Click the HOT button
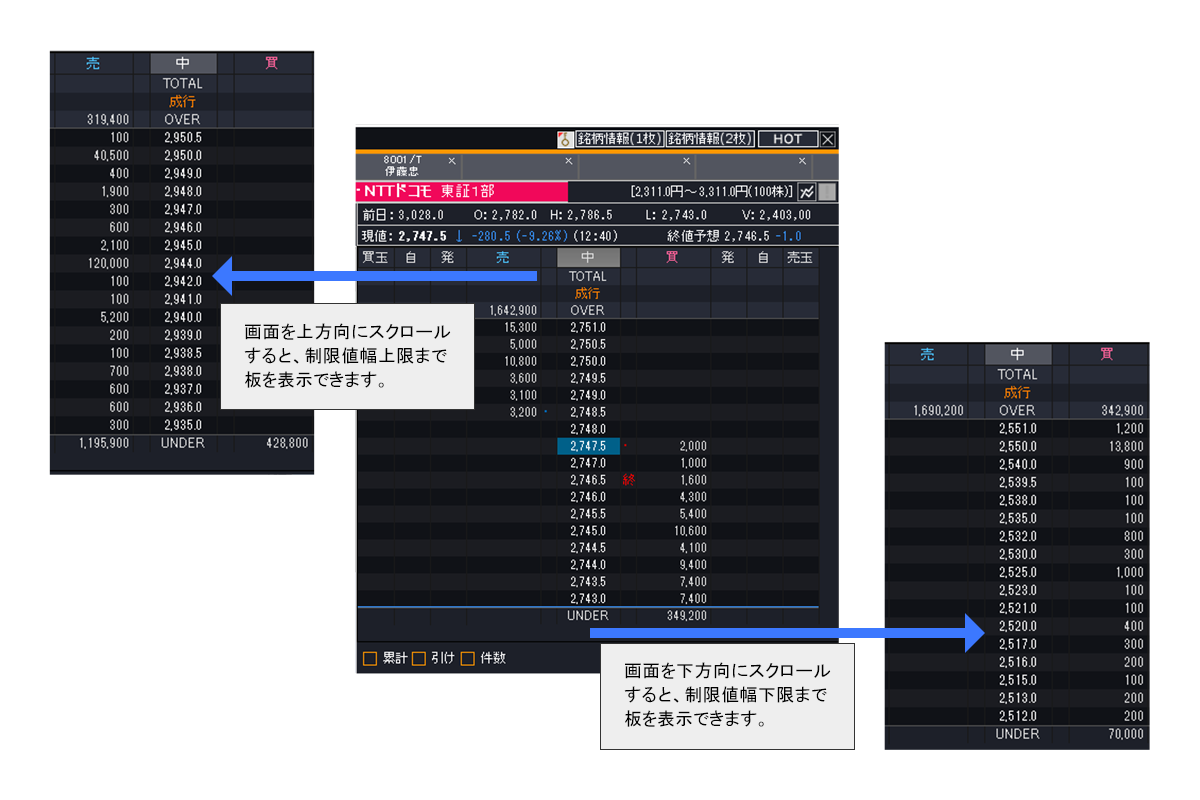The image size is (1200, 800). click(x=787, y=139)
